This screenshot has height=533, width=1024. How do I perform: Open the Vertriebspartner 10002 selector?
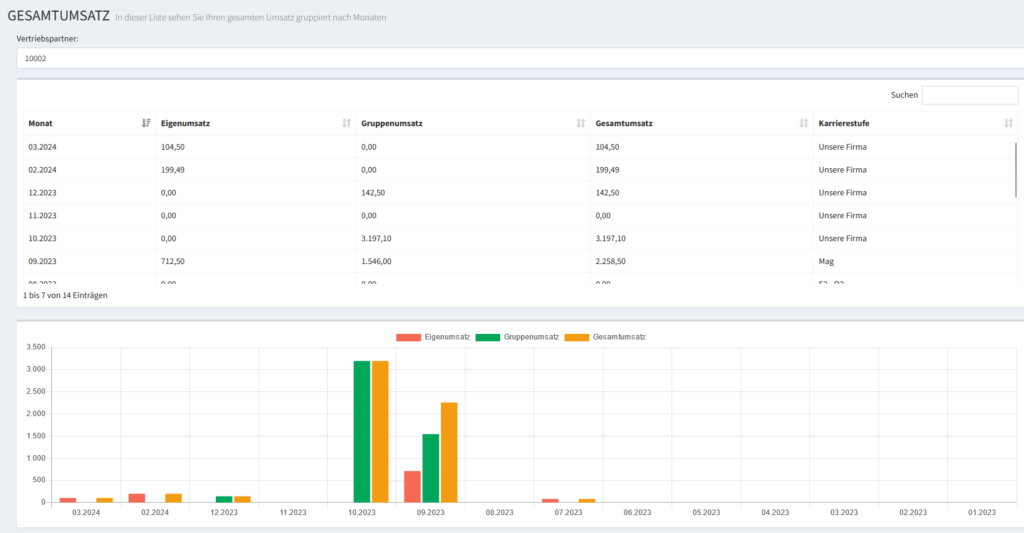coord(518,59)
